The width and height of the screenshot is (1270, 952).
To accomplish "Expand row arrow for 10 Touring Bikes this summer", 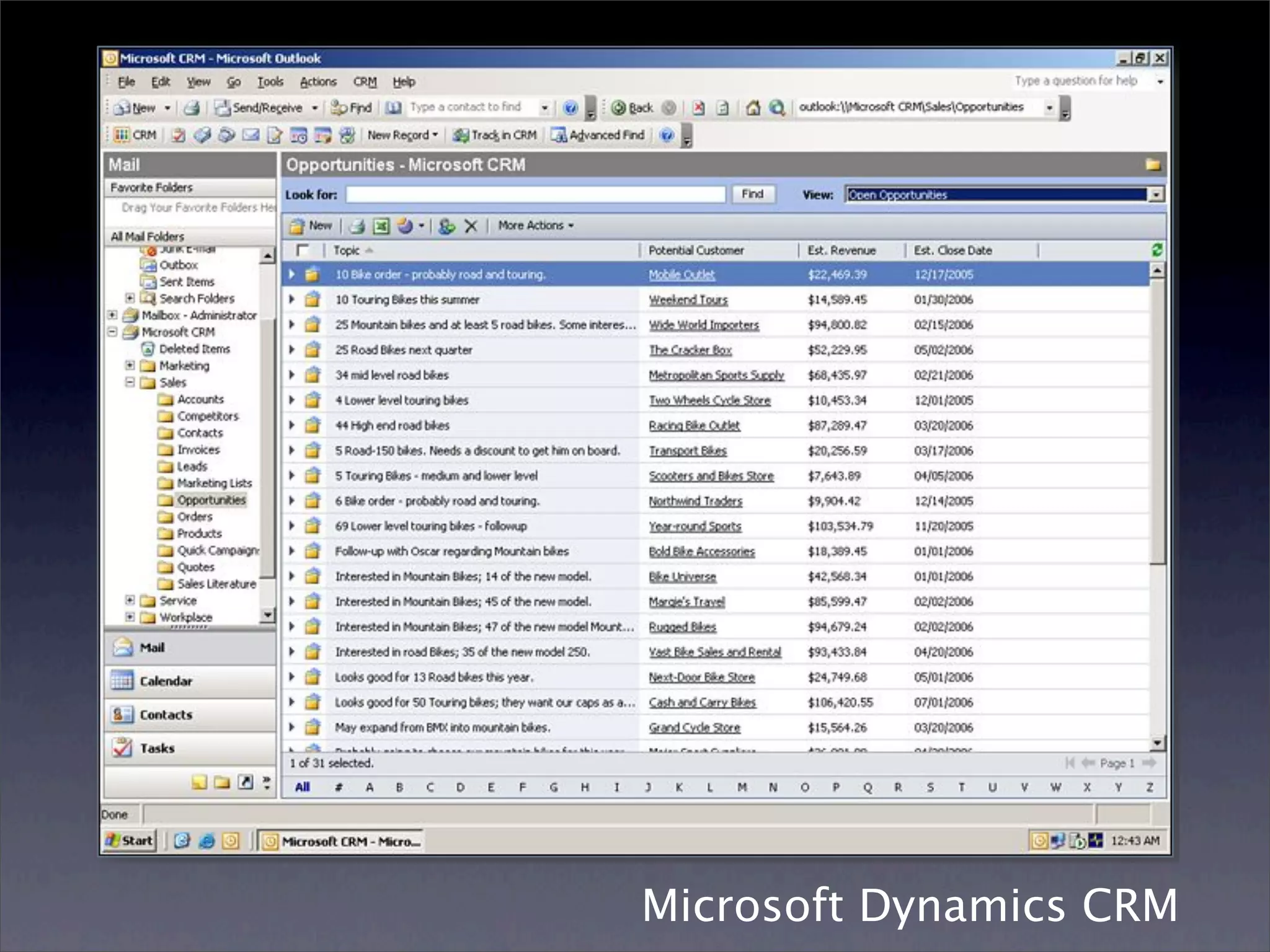I will [291, 299].
